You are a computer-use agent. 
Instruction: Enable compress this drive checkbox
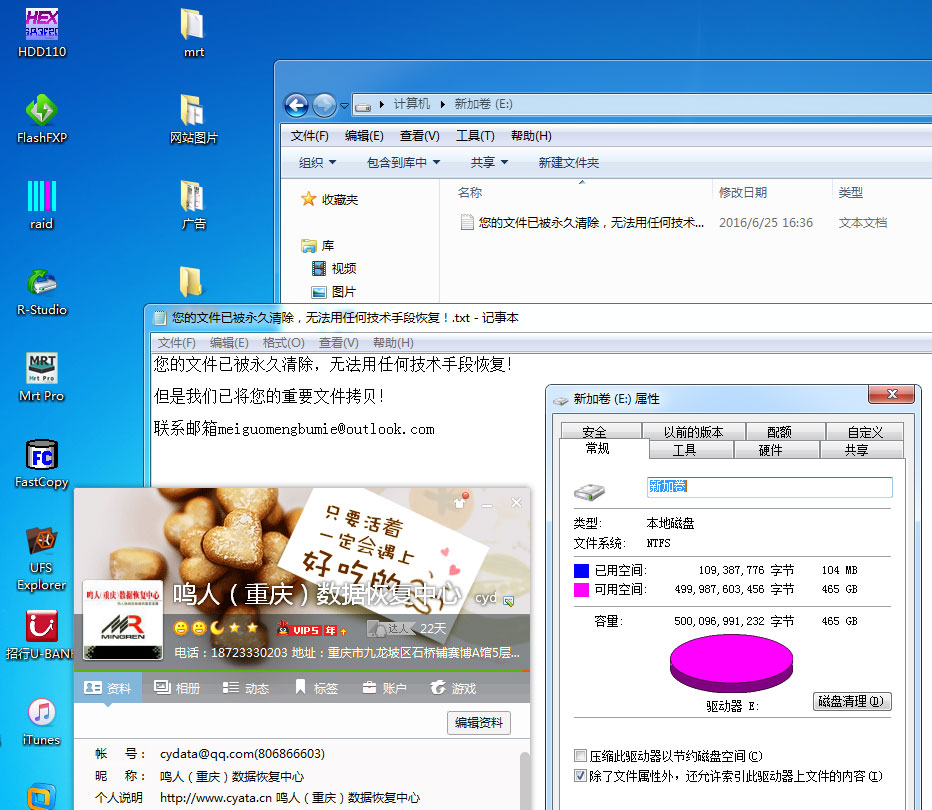click(x=581, y=756)
